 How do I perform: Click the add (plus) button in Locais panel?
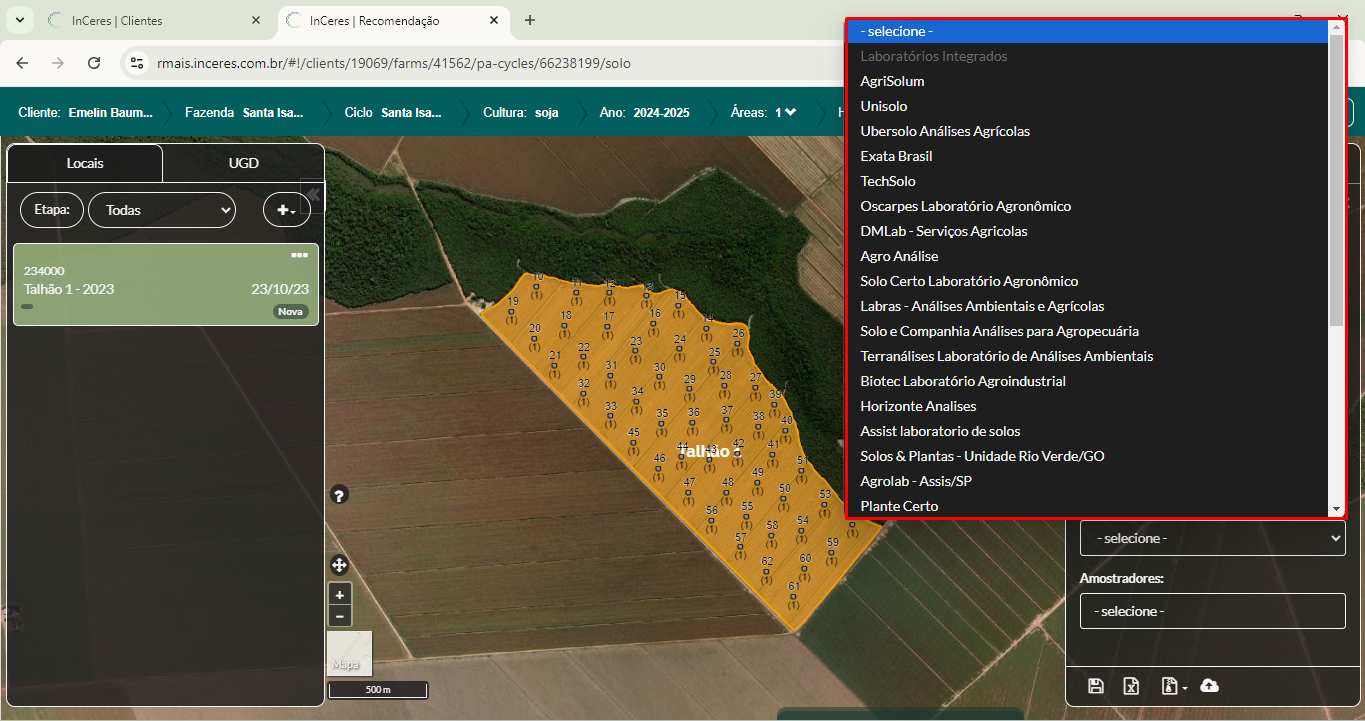[287, 210]
